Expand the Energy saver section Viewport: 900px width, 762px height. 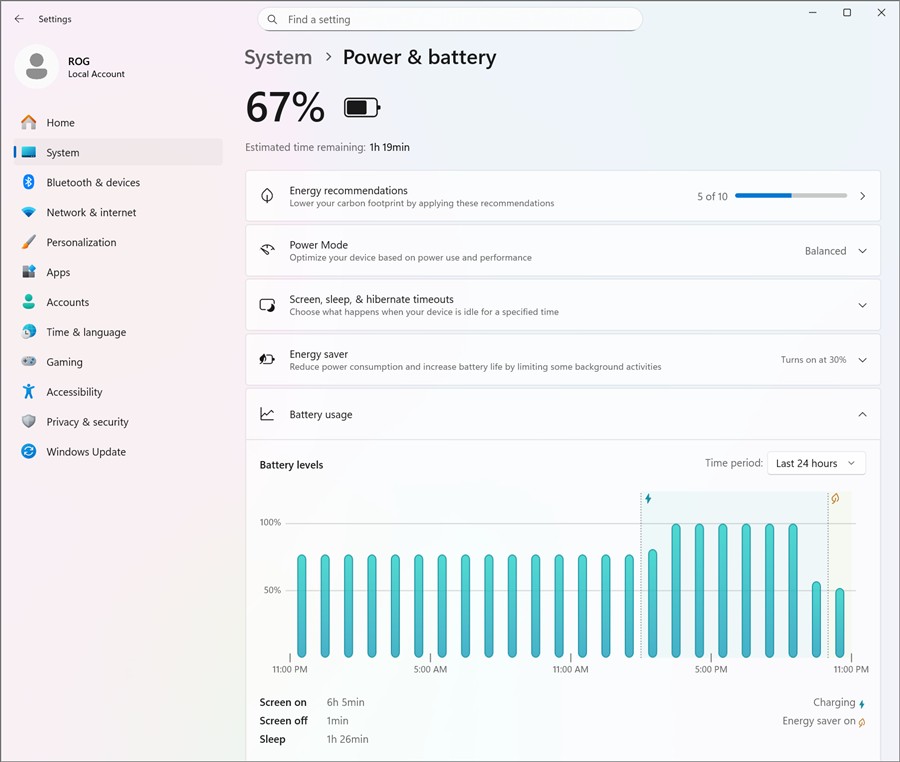click(862, 360)
